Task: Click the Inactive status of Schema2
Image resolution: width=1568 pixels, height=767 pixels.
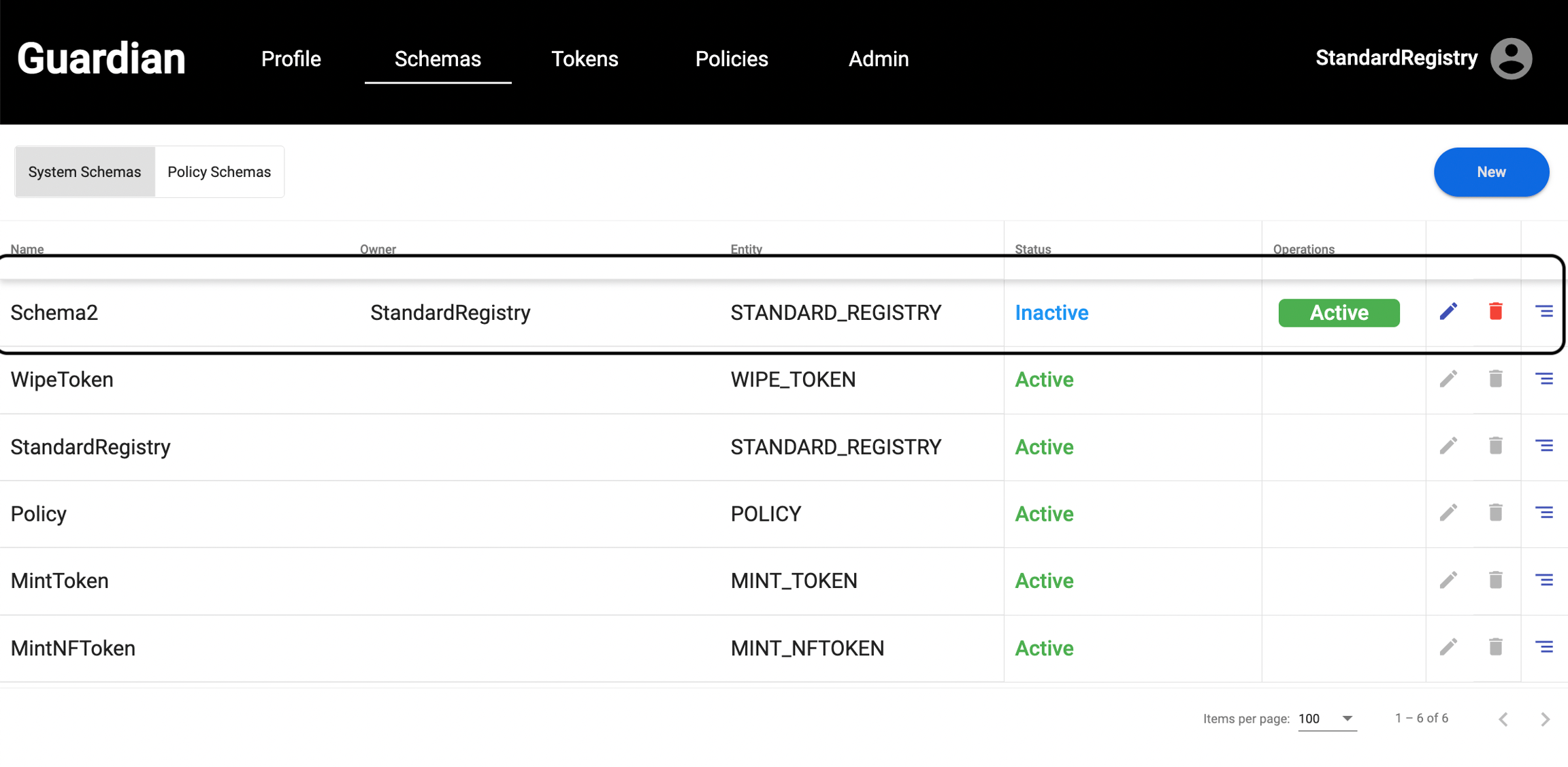Action: pyautogui.click(x=1051, y=313)
